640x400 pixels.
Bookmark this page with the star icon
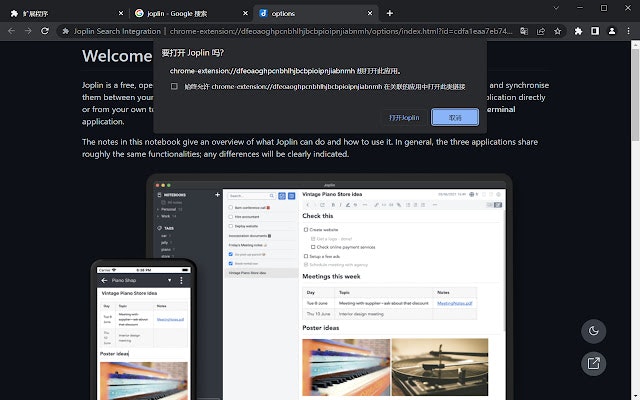558,31
